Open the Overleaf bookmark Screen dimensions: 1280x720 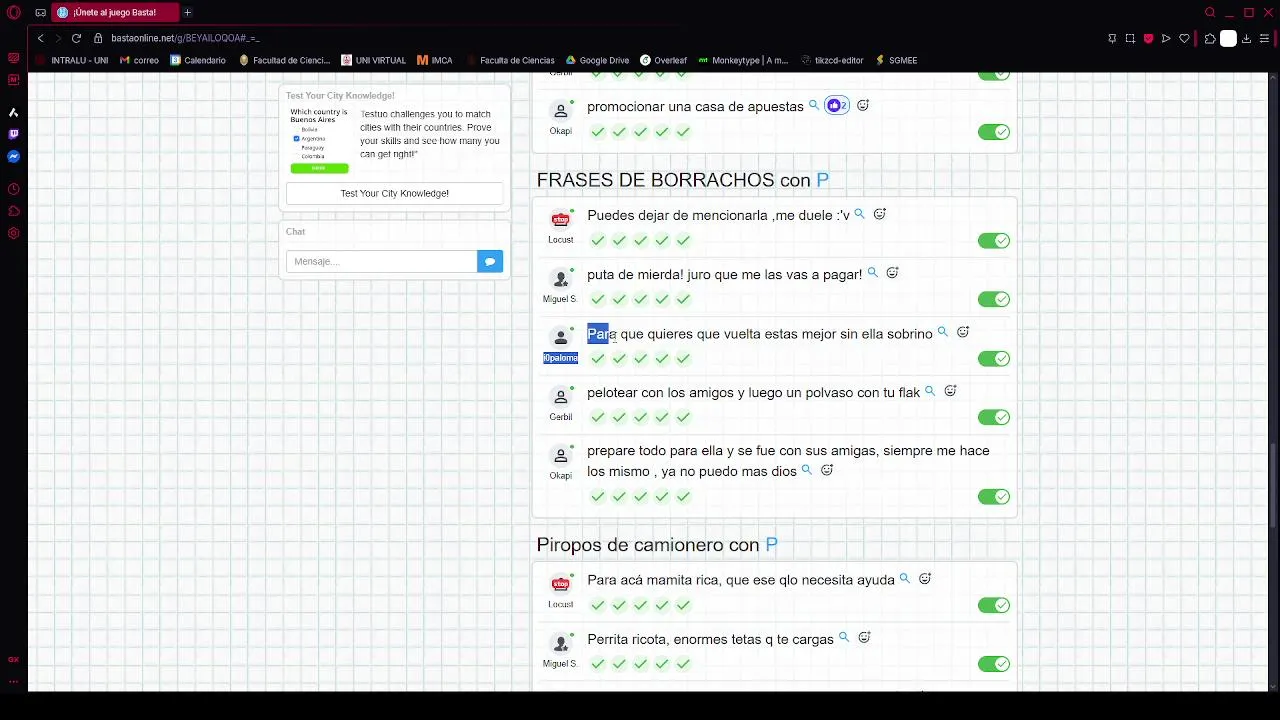click(x=664, y=60)
